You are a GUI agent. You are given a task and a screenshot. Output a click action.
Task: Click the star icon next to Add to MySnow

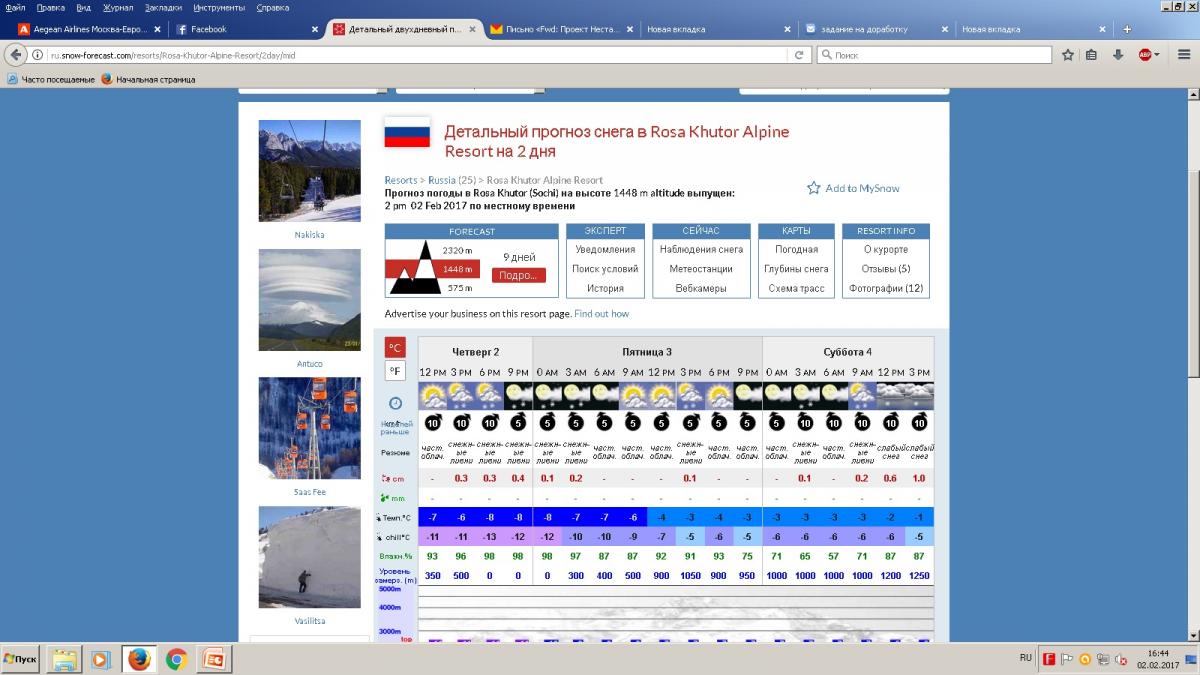point(814,188)
